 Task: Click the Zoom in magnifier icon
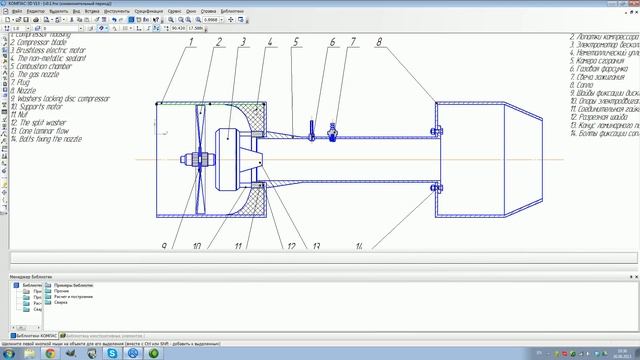pos(181,20)
